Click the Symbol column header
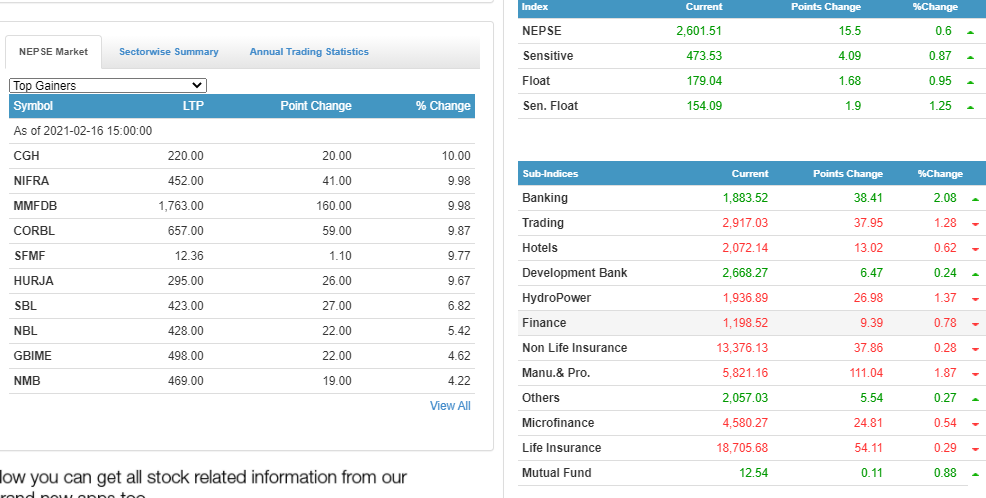Screen dimensions: 986x498 tap(33, 106)
